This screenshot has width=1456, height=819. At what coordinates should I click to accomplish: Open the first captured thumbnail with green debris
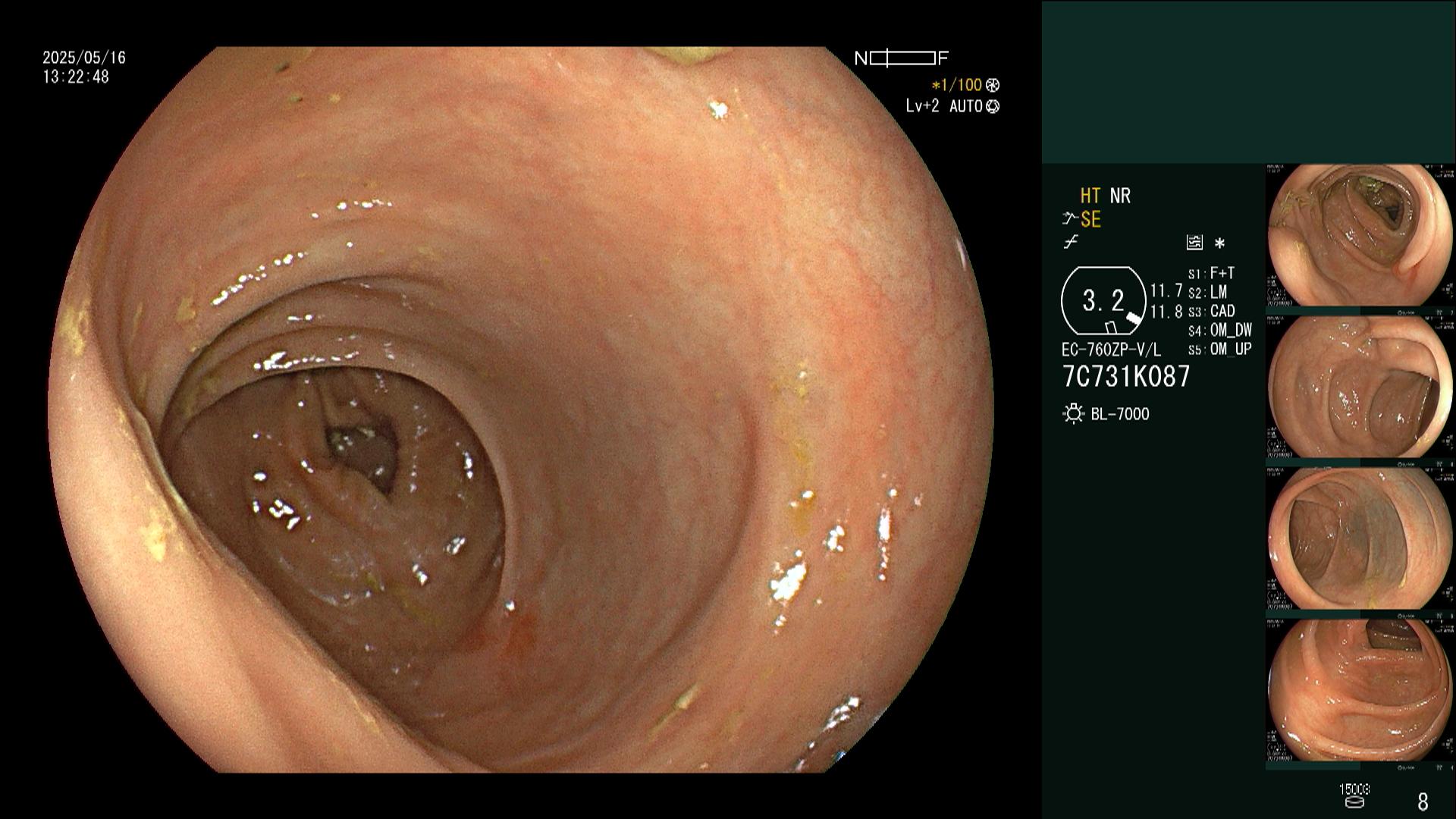(x=1360, y=235)
